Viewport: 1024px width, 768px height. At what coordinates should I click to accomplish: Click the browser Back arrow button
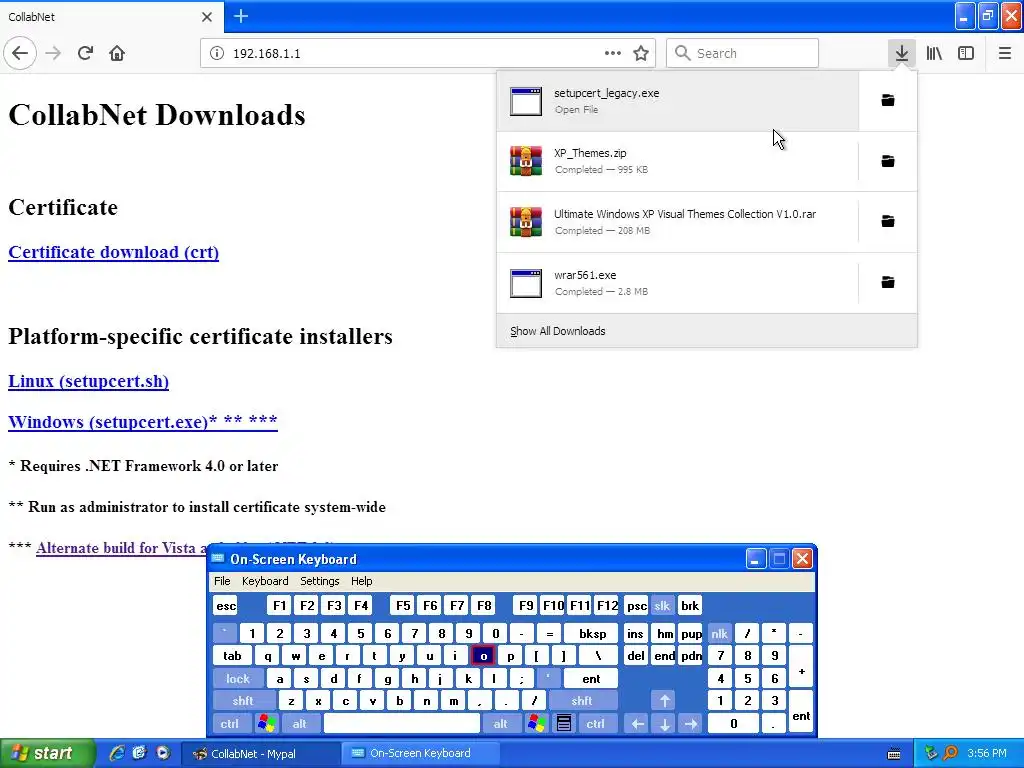coord(20,53)
